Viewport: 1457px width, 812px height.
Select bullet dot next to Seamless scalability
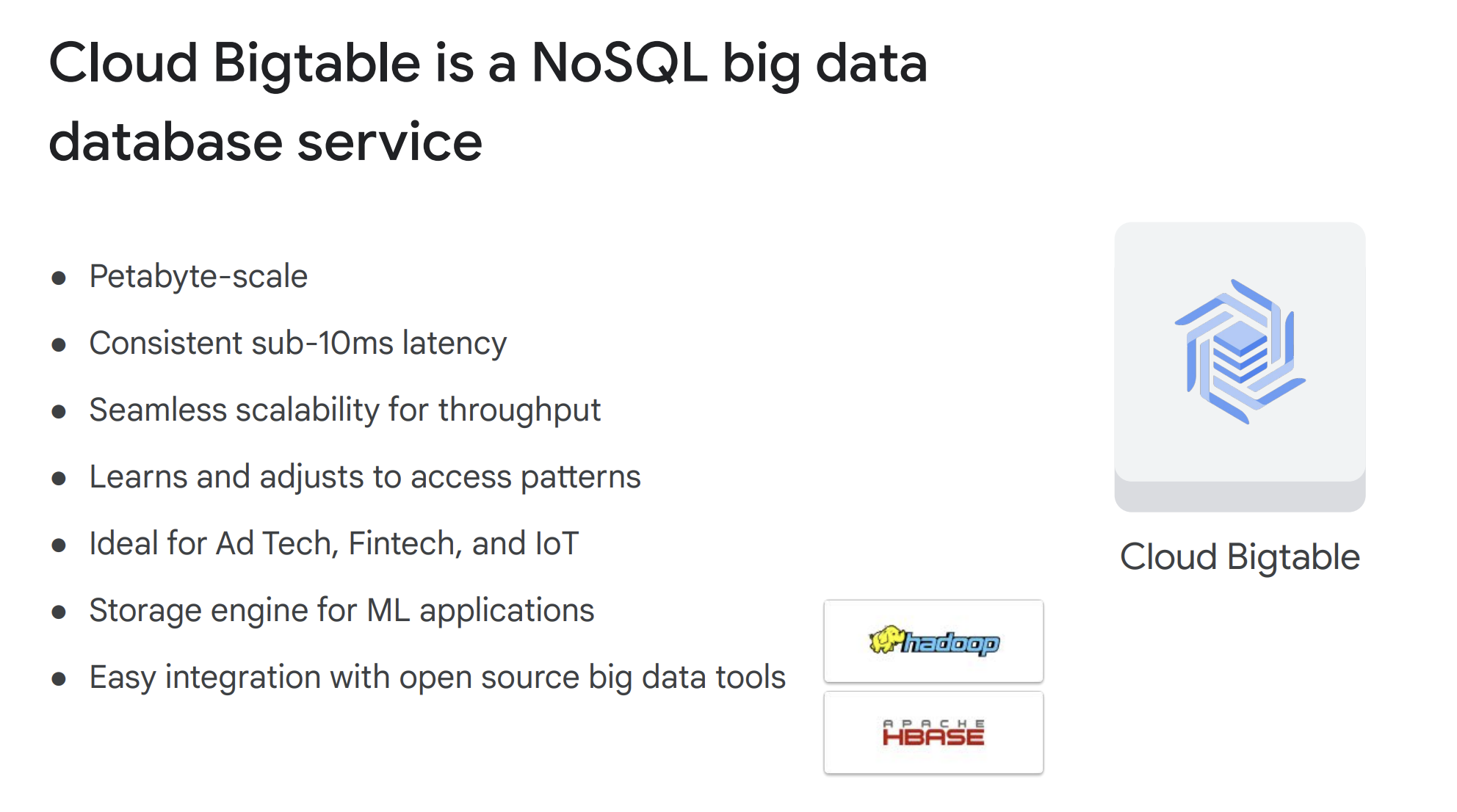tap(59, 412)
